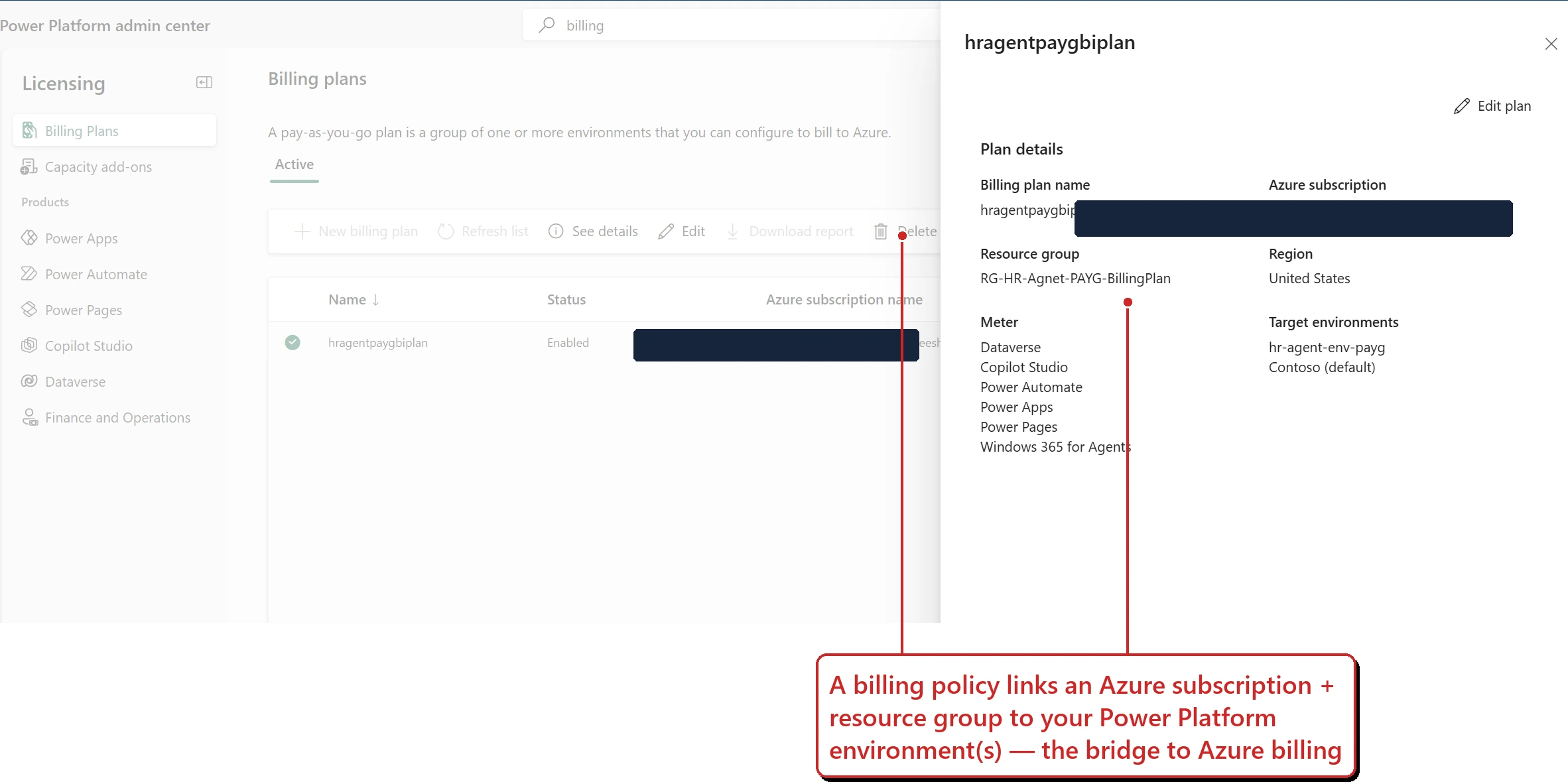1568x782 pixels.
Task: Open the hragentpaygbiplan plan link
Action: [378, 343]
